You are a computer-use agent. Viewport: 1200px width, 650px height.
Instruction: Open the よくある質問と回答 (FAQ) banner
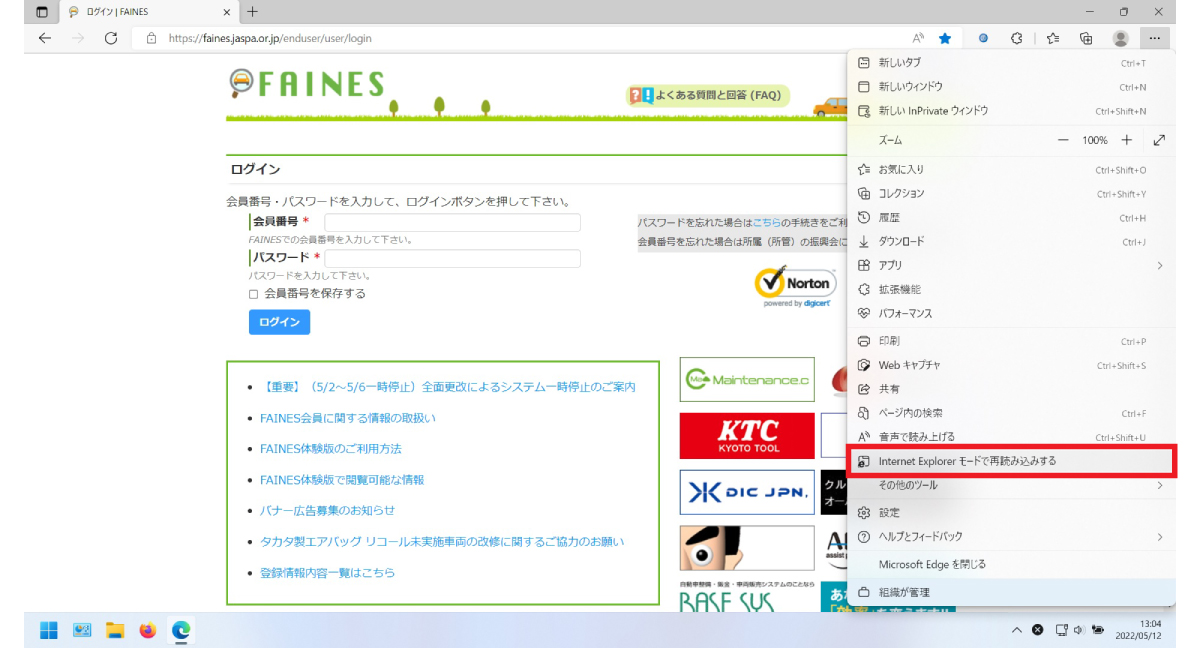click(x=708, y=96)
